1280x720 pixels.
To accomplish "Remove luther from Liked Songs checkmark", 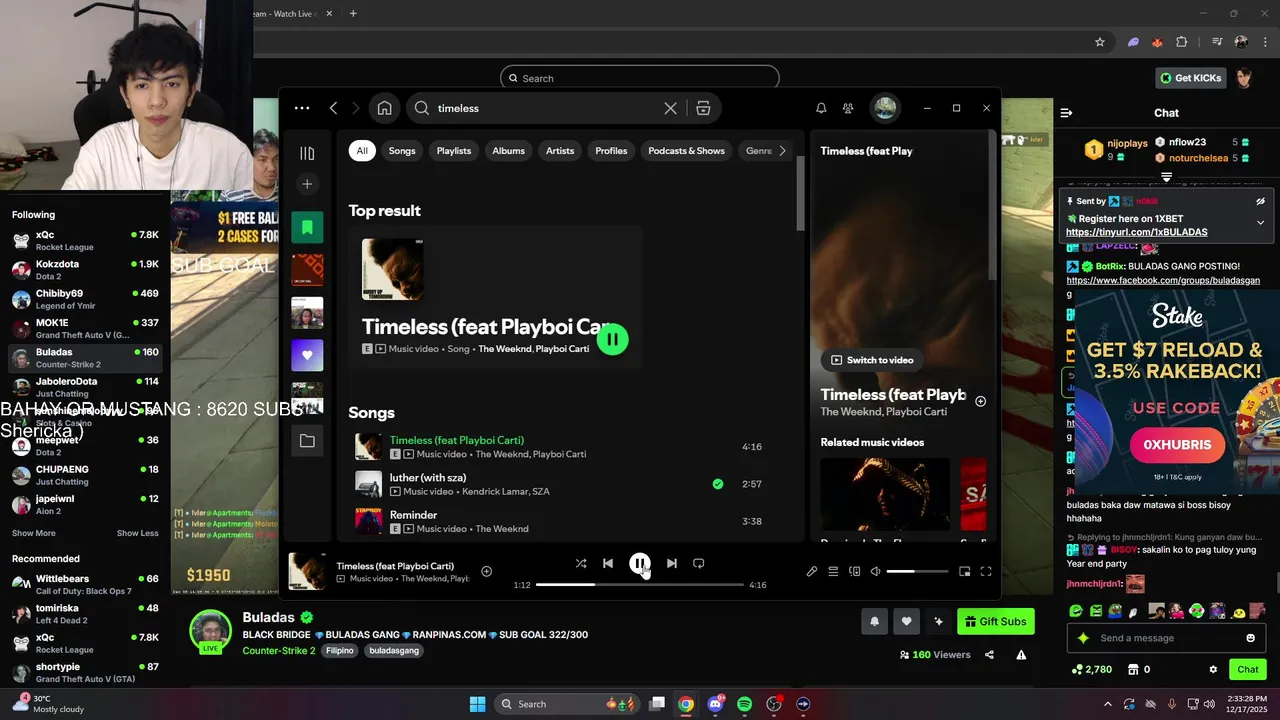I will click(717, 484).
